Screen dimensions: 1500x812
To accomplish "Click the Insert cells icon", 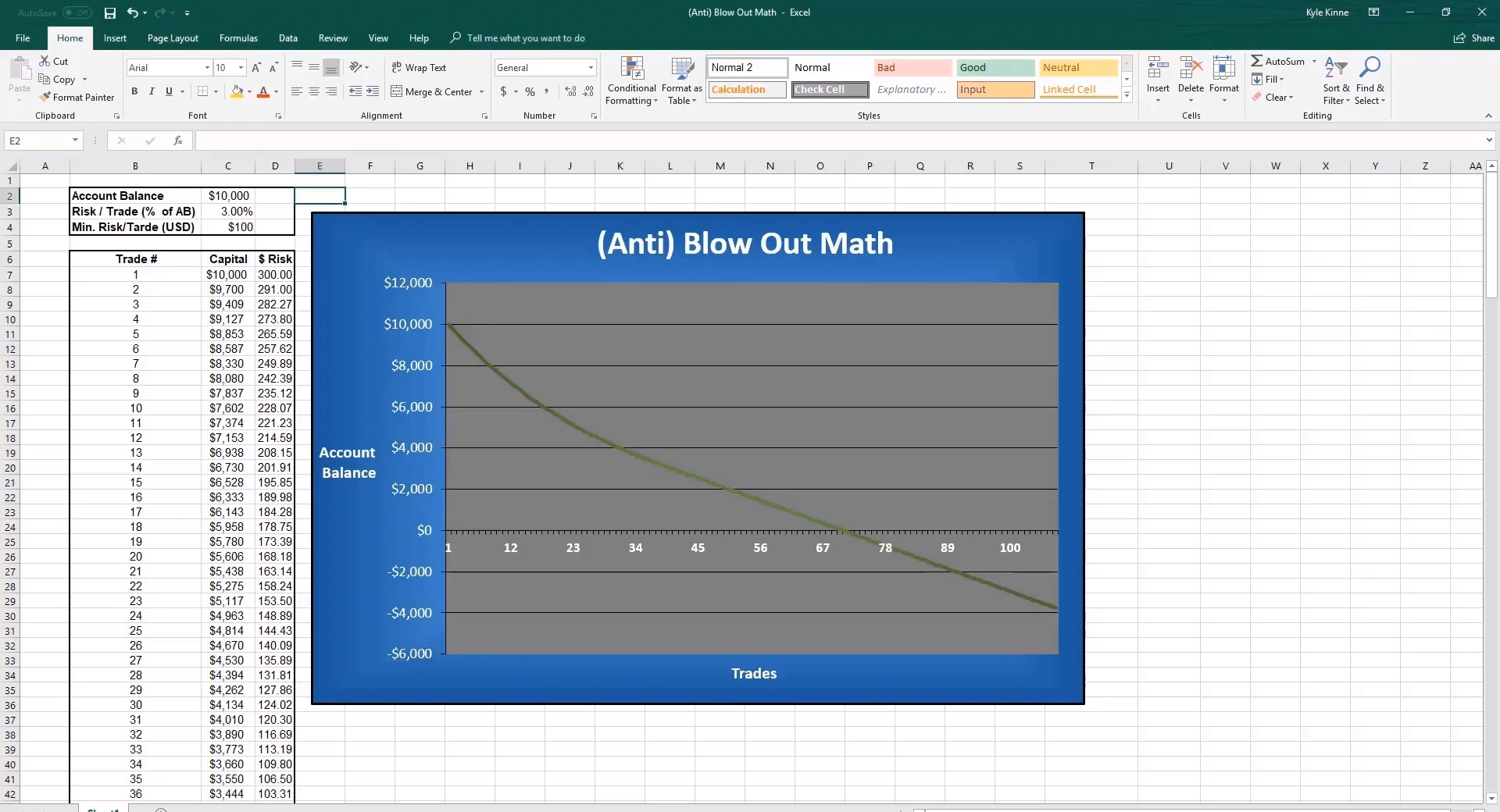I will pos(1158,78).
